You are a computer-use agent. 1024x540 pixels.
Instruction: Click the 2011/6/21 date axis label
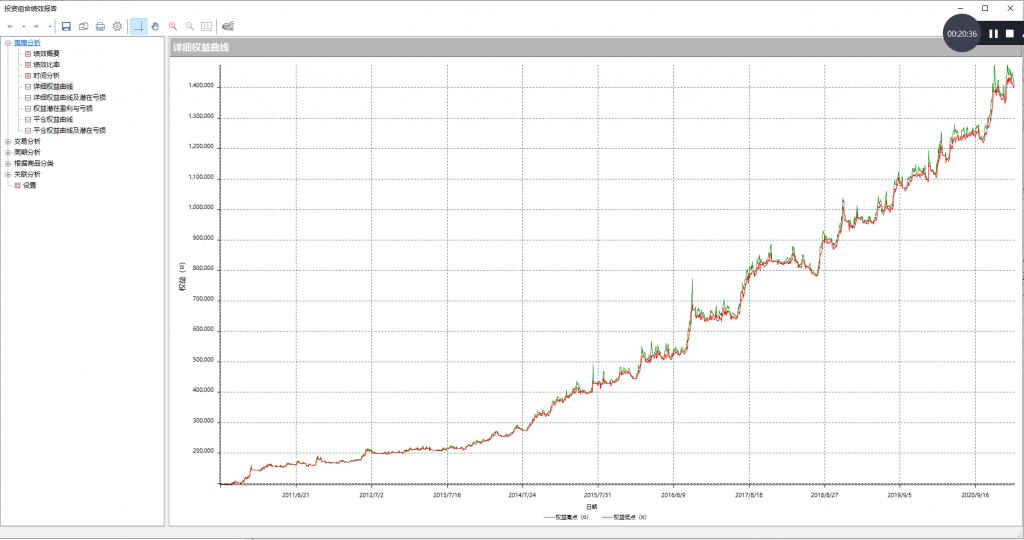296,495
